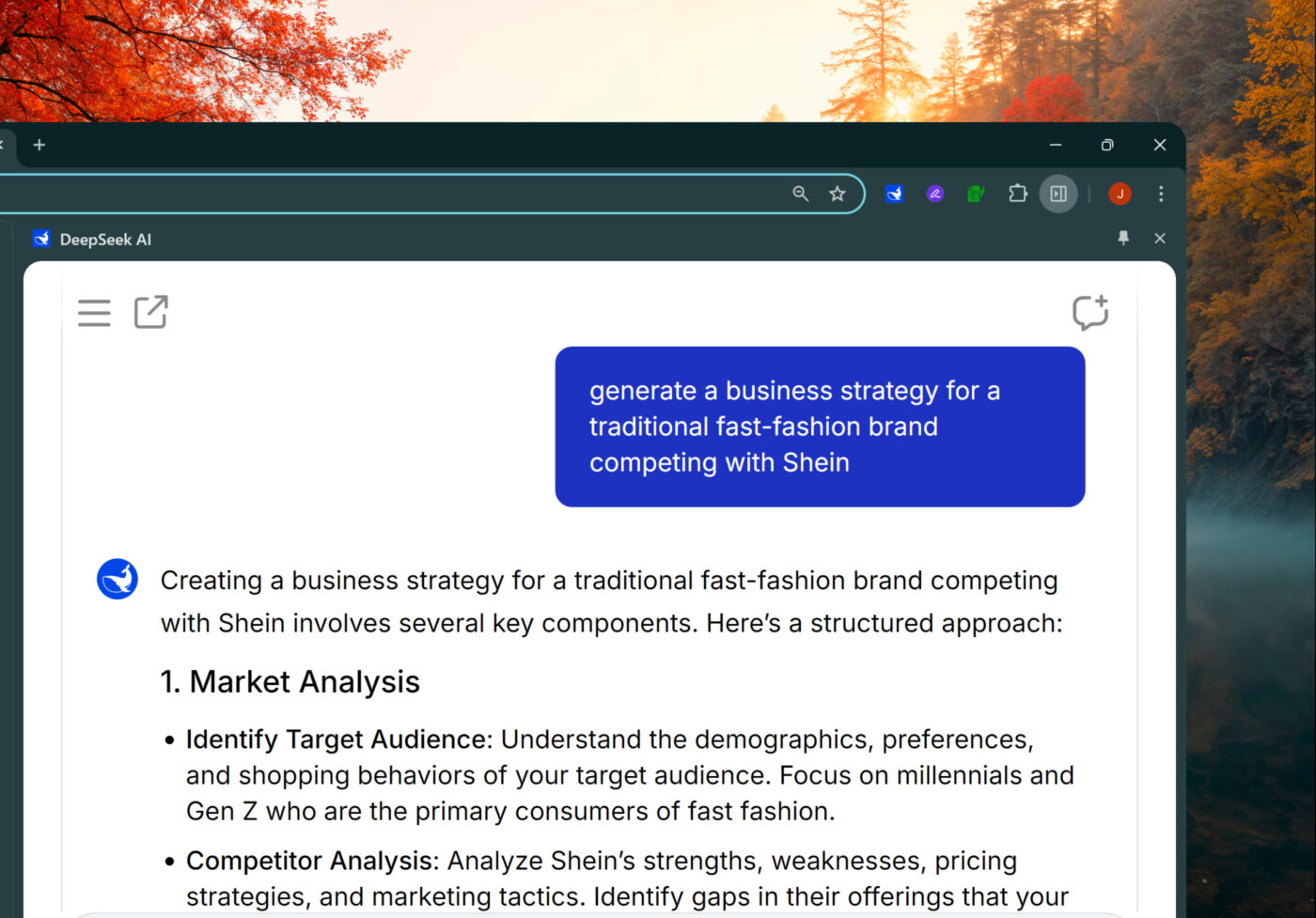
Task: Open the hamburger menu in DeepSeek panel
Action: (94, 313)
